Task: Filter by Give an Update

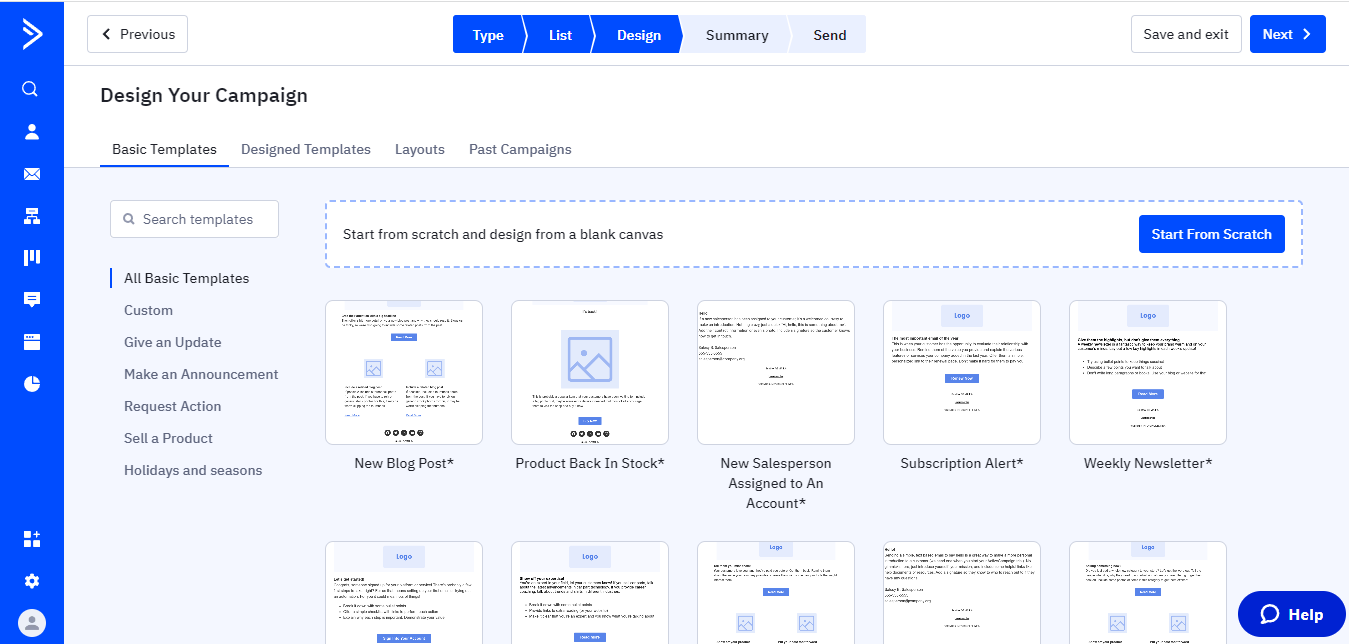Action: point(173,342)
